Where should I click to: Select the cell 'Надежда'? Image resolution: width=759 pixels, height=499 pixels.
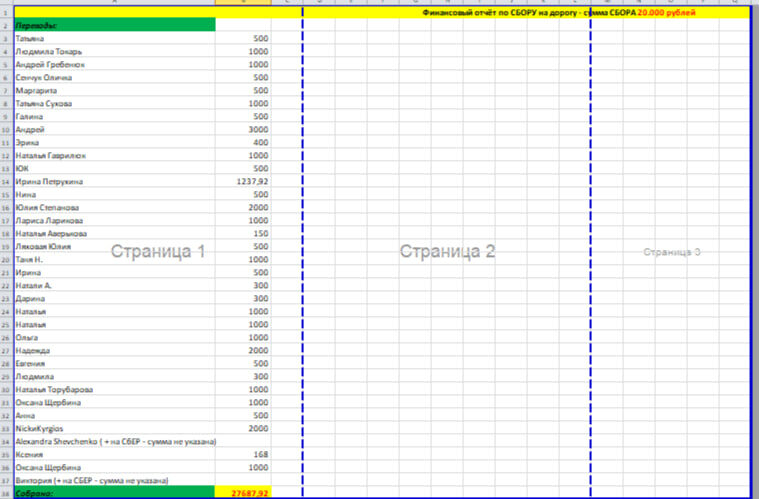115,350
